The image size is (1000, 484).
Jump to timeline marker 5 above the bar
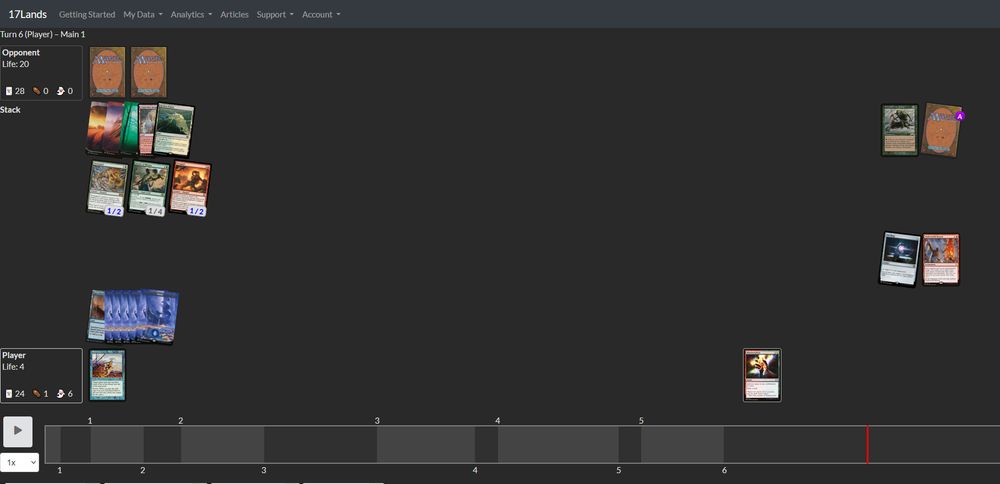coord(641,421)
